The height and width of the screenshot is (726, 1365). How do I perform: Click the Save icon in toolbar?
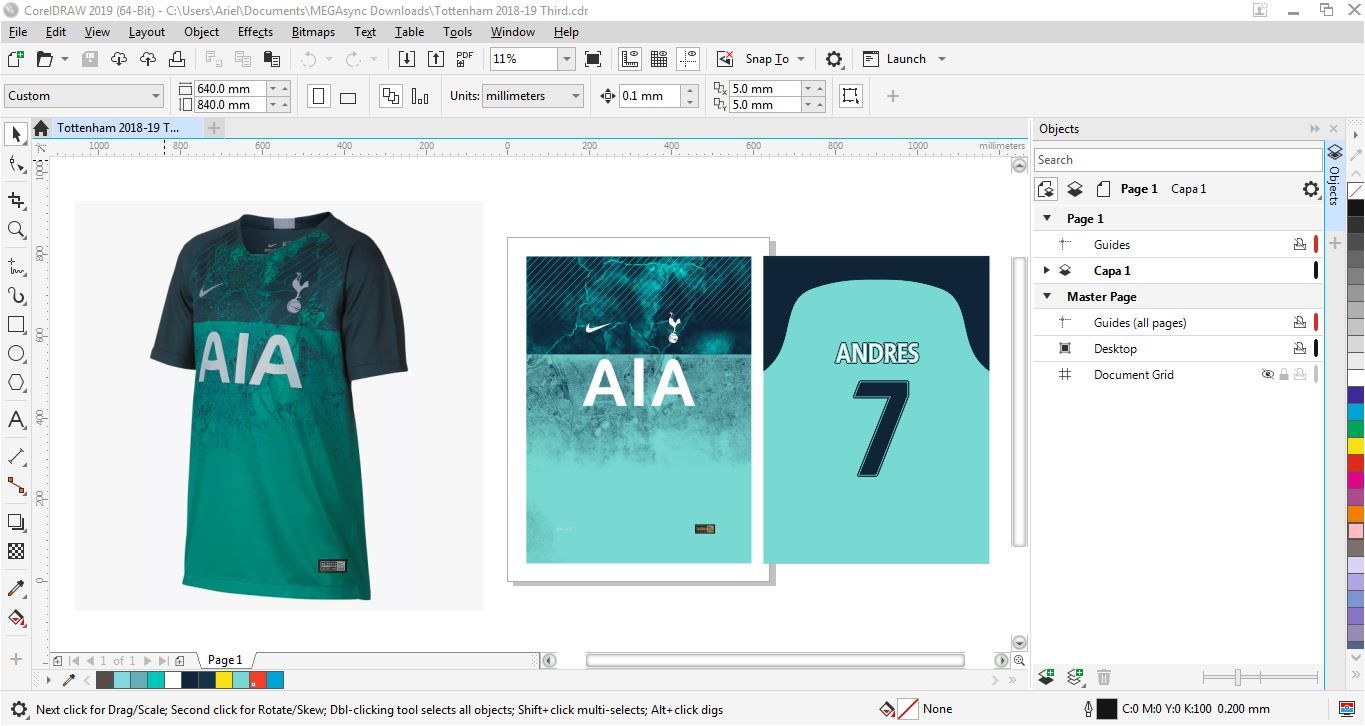pos(90,59)
